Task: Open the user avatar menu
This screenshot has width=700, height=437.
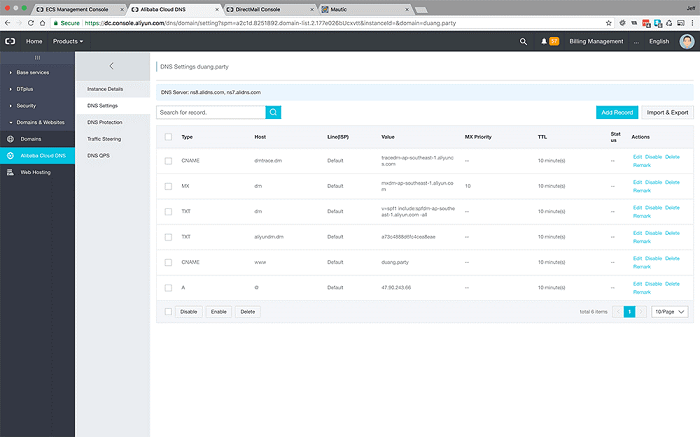Action: pos(687,41)
